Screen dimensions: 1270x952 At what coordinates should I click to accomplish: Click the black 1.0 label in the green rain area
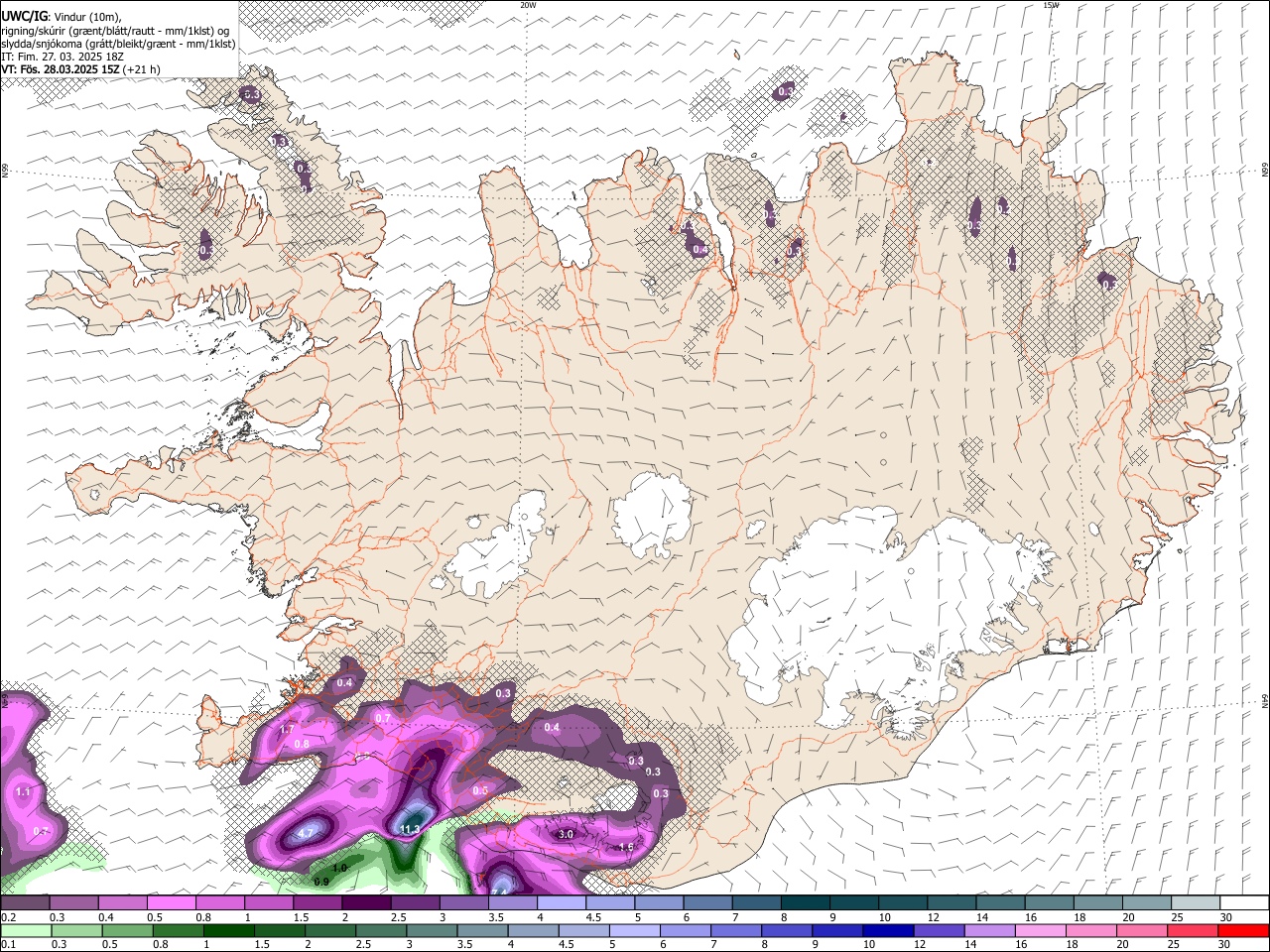[x=339, y=868]
